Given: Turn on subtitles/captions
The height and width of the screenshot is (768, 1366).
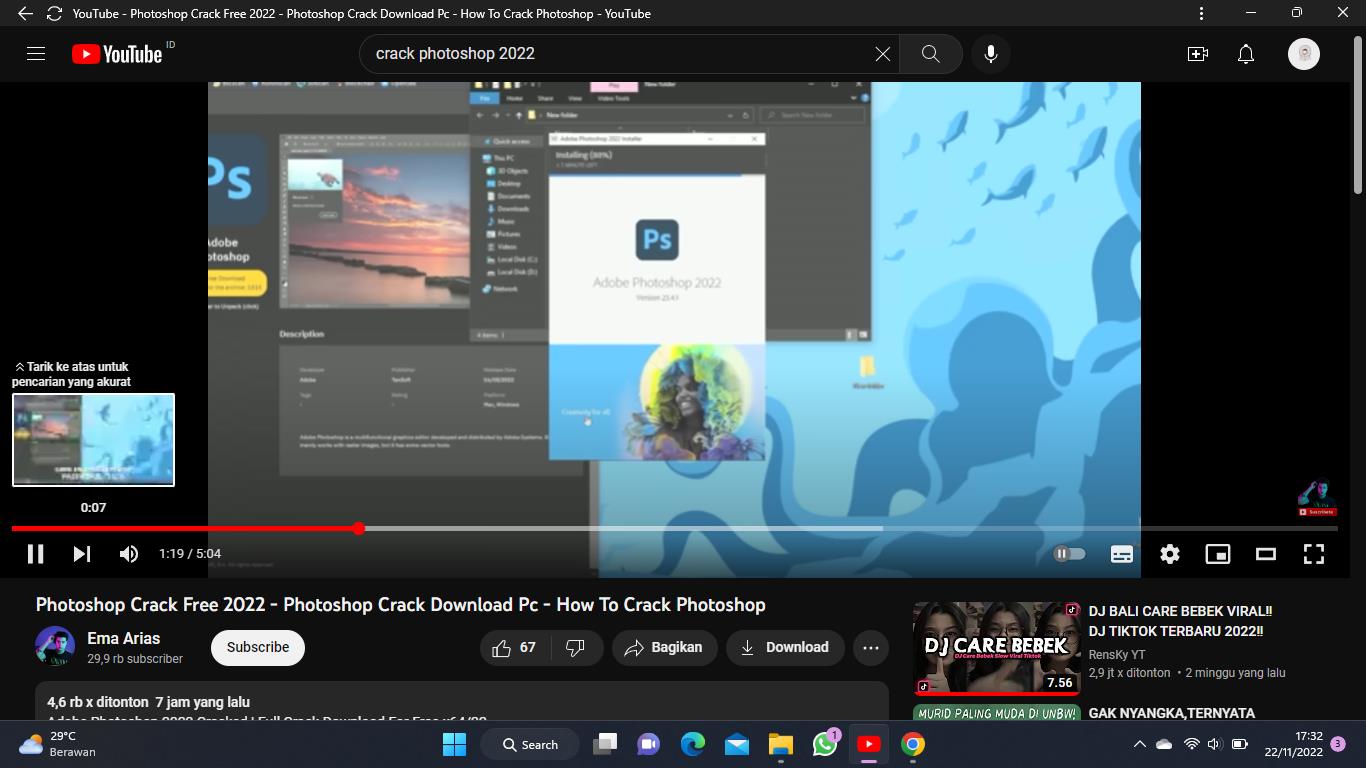Looking at the screenshot, I should (x=1122, y=554).
